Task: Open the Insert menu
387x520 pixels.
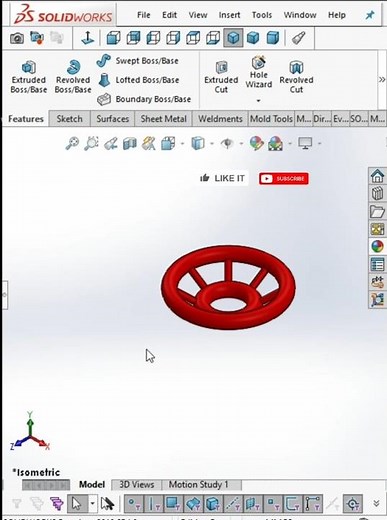Action: [229, 15]
